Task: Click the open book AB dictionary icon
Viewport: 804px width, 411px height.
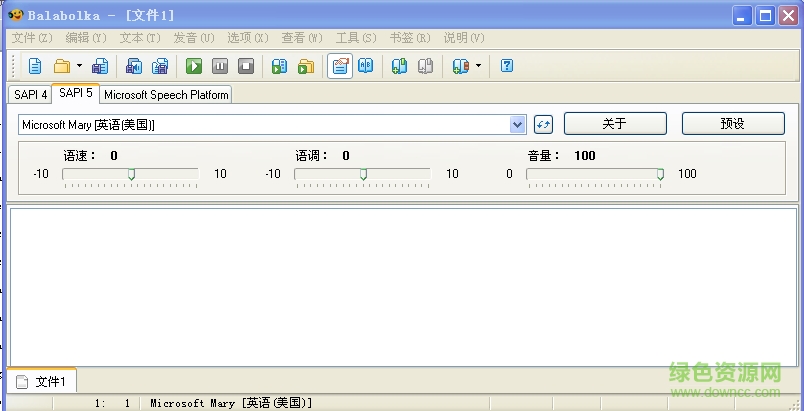Action: coord(366,66)
